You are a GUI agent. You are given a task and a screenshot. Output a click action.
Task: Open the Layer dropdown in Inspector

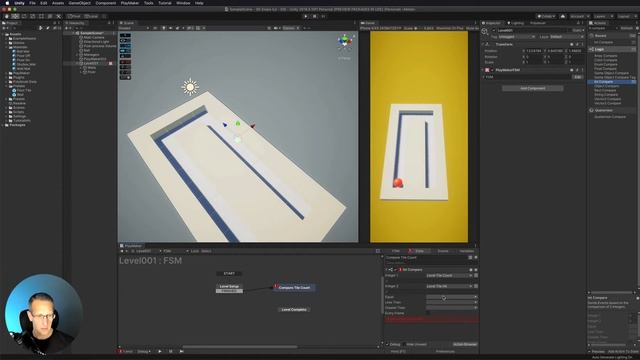point(567,37)
